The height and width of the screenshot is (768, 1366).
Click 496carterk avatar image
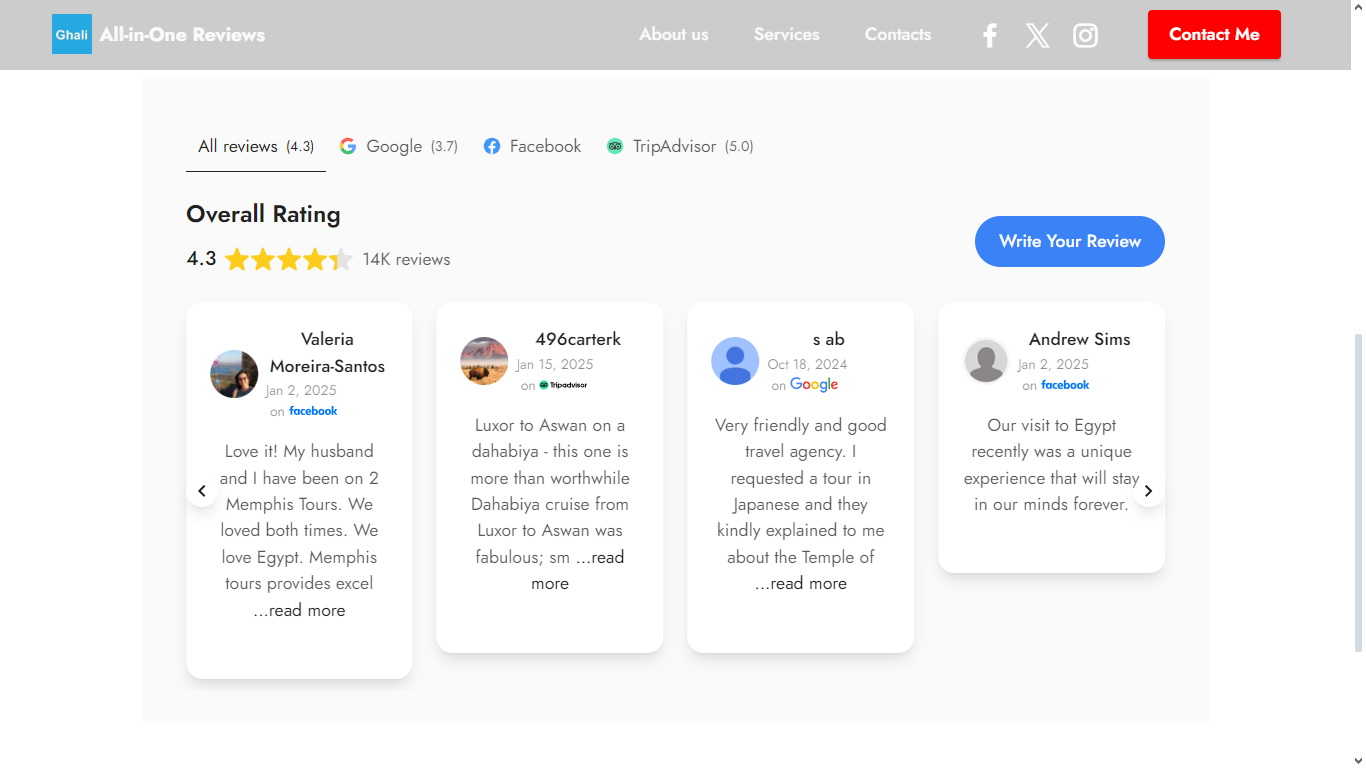point(484,361)
